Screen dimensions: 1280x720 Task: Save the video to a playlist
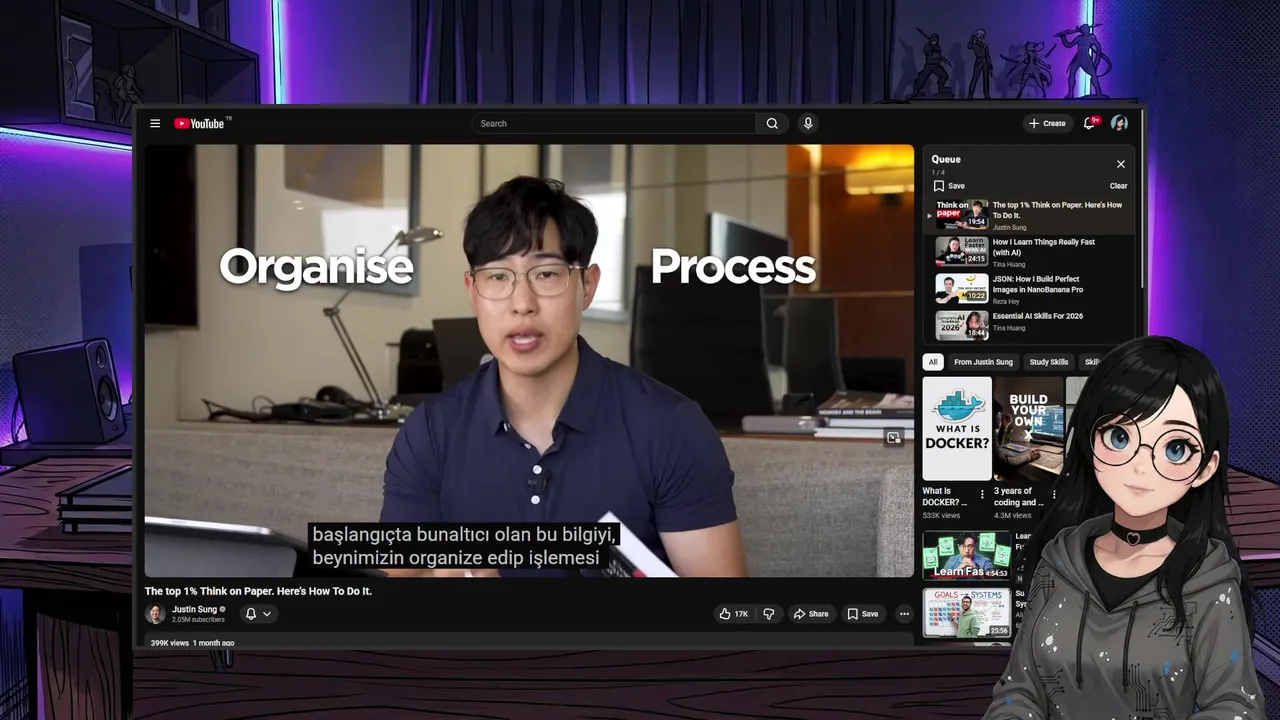pos(862,614)
